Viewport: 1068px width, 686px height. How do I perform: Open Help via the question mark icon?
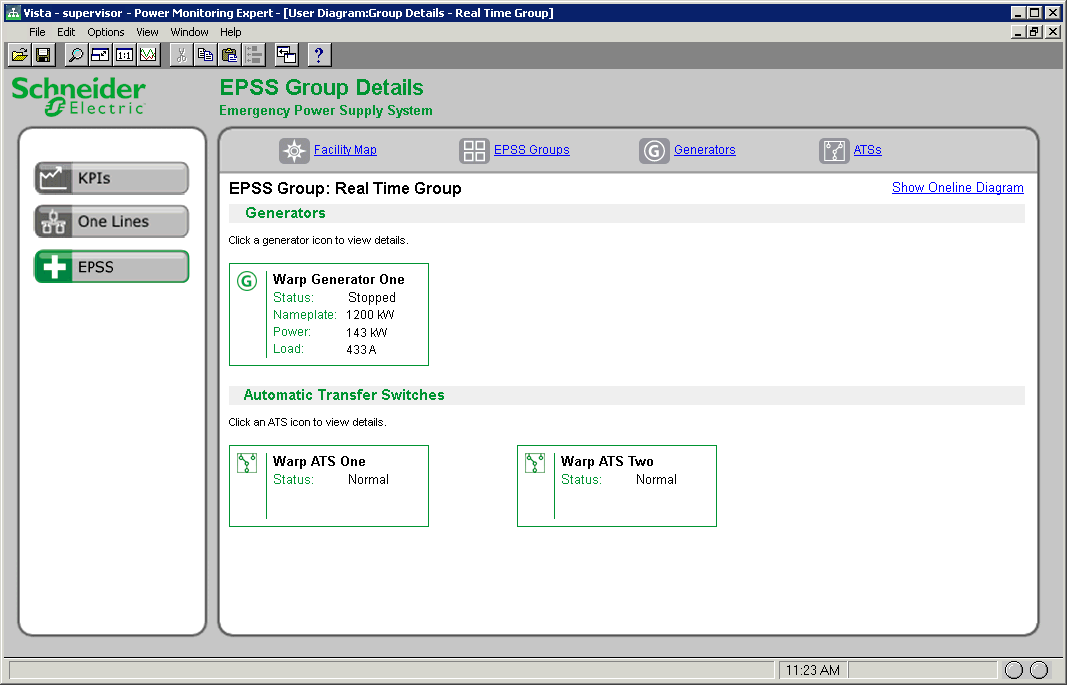coord(318,54)
